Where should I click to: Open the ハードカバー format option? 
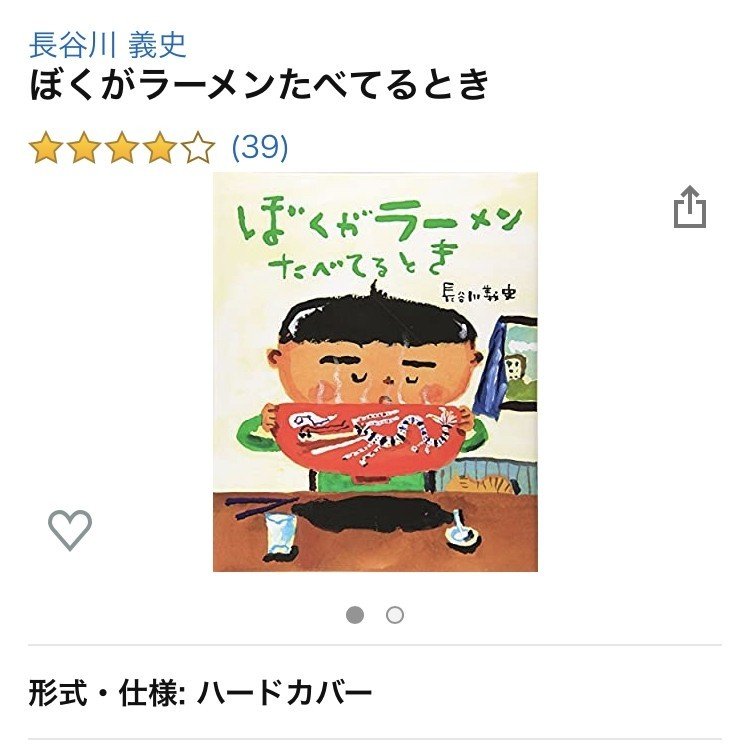[284, 693]
